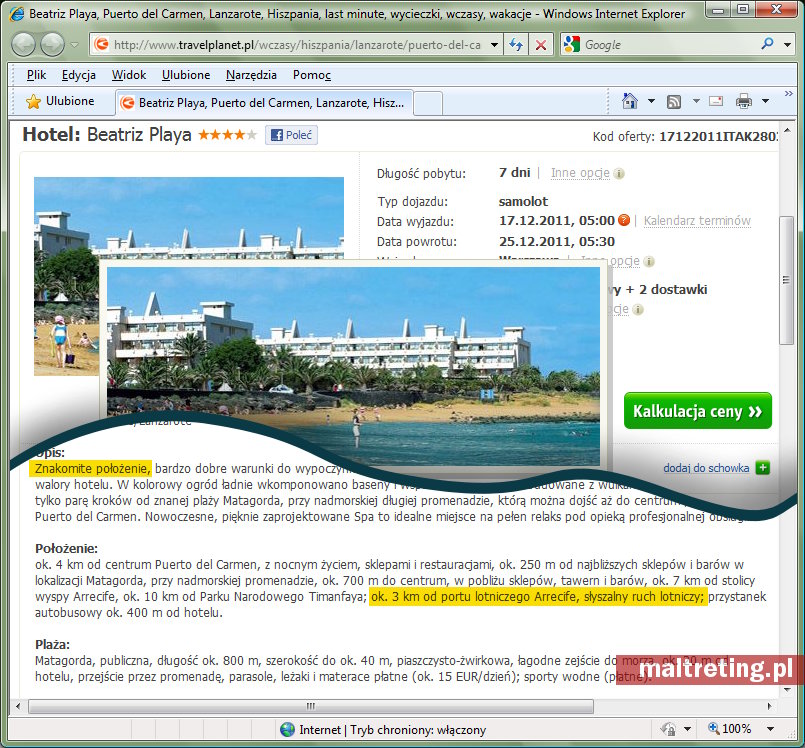The height and width of the screenshot is (748, 805).
Task: Show more command bar items chevron
Action: [x=788, y=93]
